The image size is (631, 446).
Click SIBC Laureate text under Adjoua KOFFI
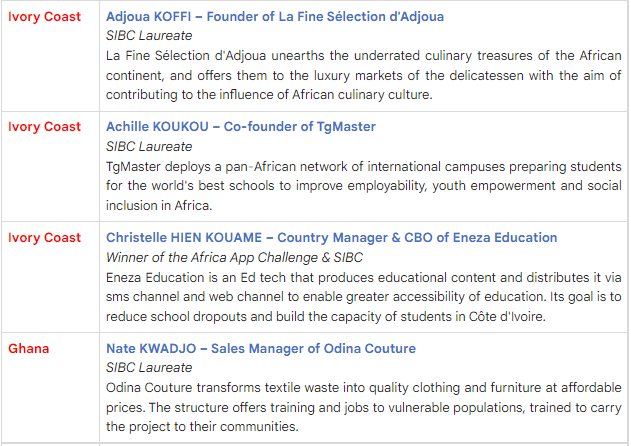(149, 35)
